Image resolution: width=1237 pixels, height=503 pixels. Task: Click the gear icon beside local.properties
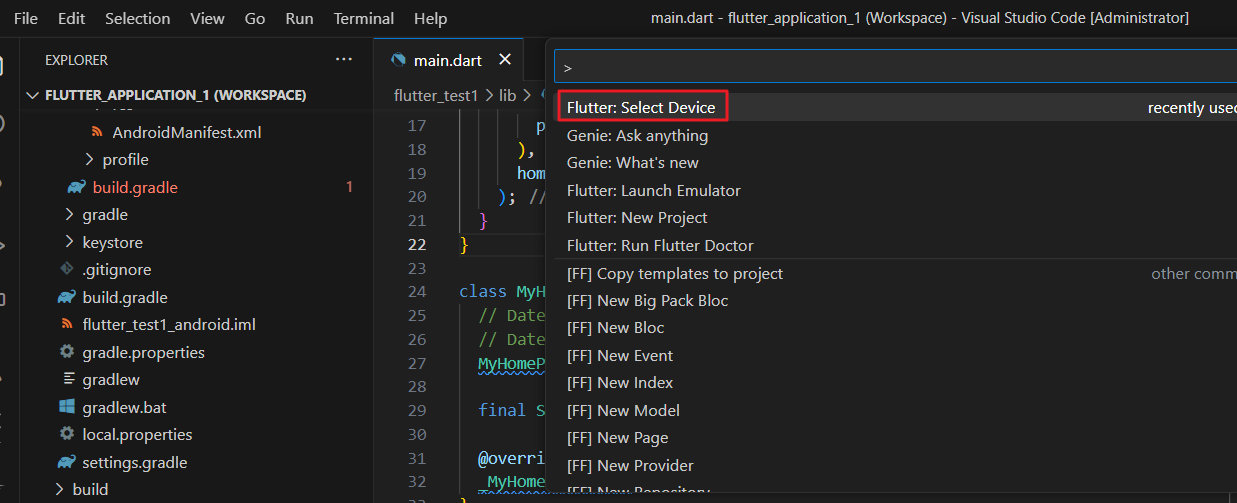coord(67,435)
